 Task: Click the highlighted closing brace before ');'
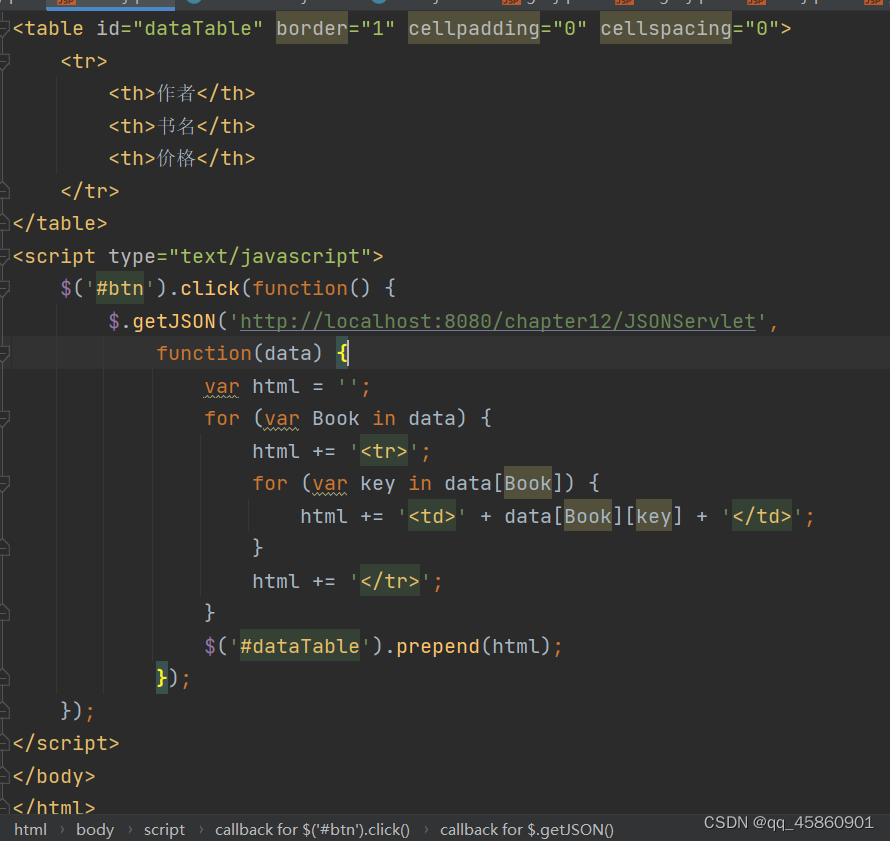click(x=162, y=678)
